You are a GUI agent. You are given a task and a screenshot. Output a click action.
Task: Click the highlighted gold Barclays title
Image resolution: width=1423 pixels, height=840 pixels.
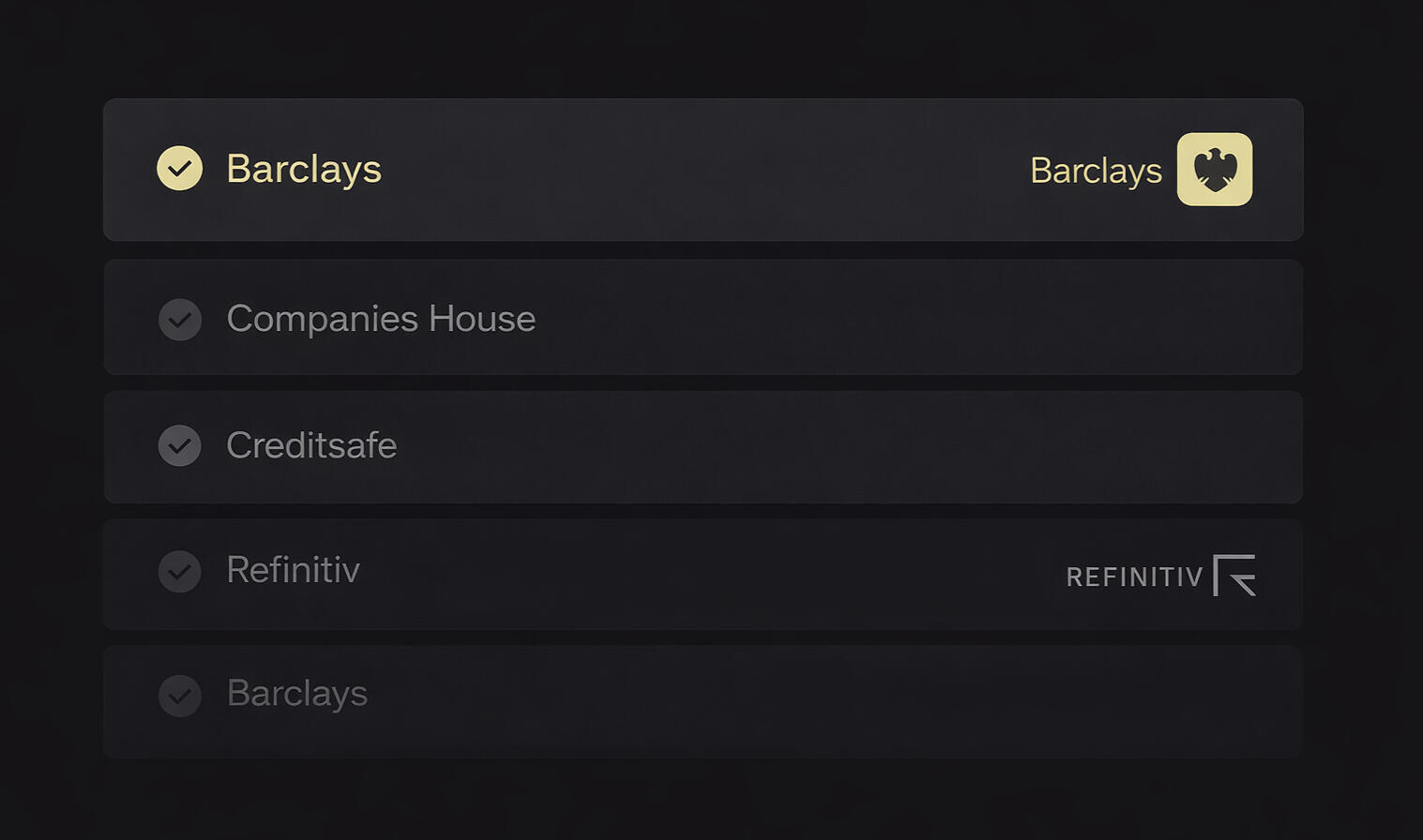pos(304,170)
